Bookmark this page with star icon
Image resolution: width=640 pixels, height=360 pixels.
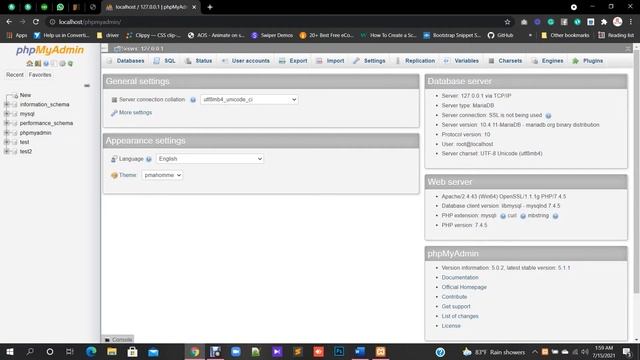(x=507, y=22)
